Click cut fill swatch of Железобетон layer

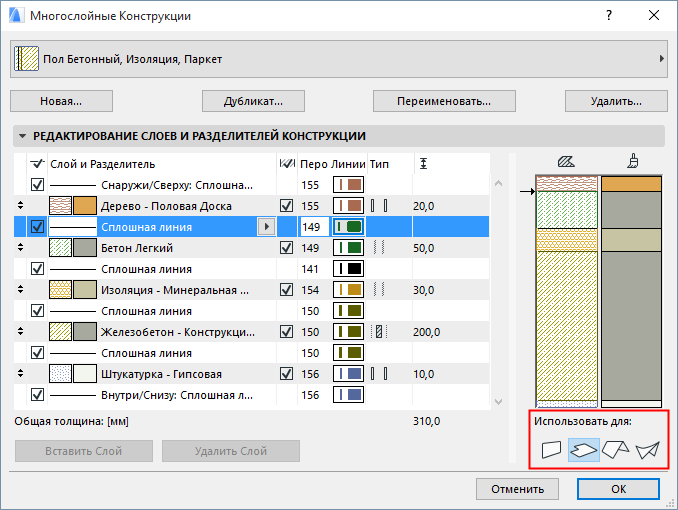point(60,332)
